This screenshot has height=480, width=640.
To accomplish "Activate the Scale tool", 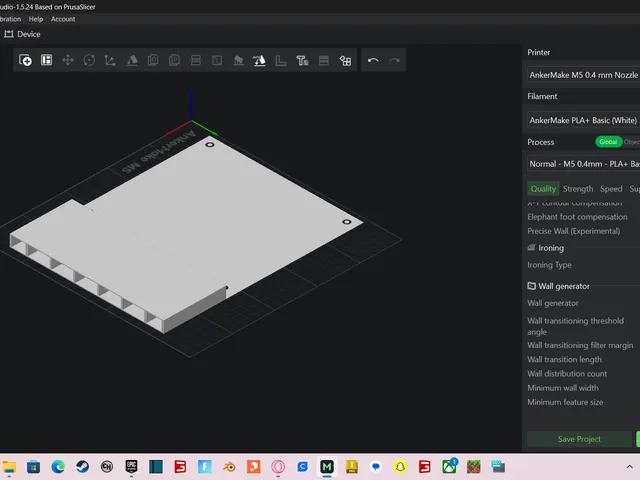I will point(110,60).
